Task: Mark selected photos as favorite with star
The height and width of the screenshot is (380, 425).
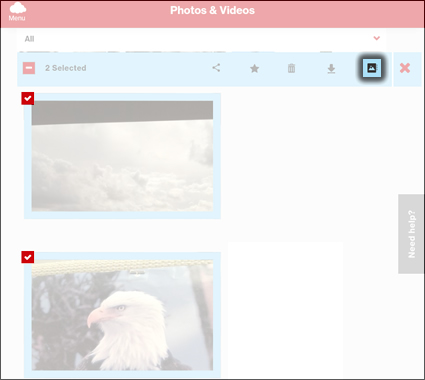Action: pos(254,68)
